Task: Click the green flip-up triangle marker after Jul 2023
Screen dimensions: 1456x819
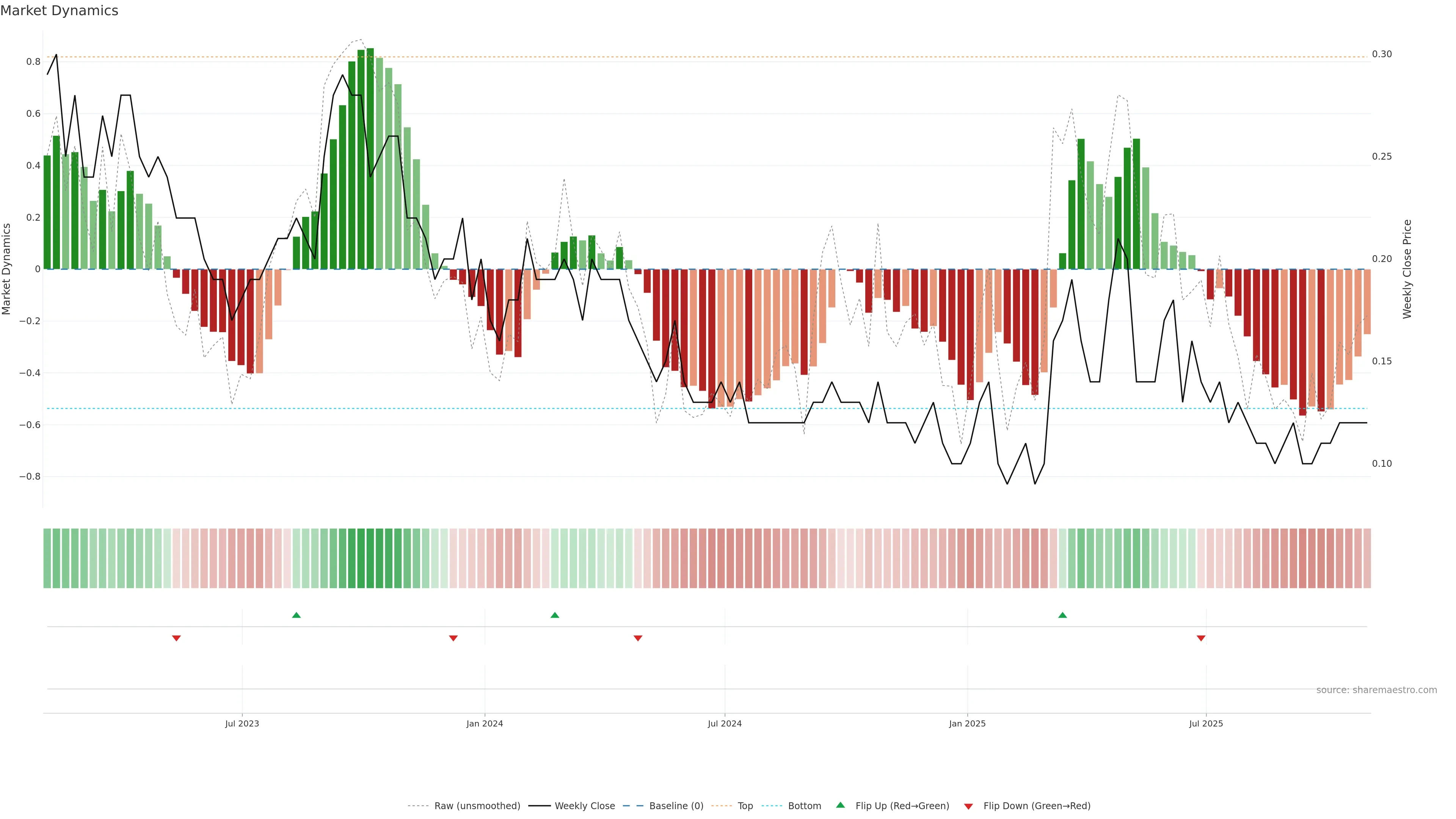Action: (x=296, y=615)
